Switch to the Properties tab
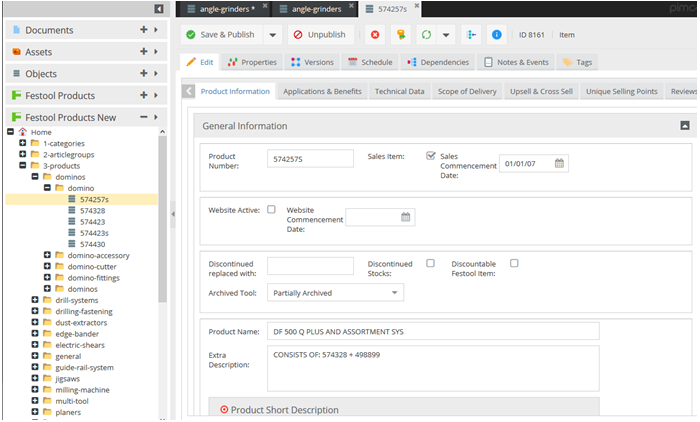 pyautogui.click(x=252, y=62)
